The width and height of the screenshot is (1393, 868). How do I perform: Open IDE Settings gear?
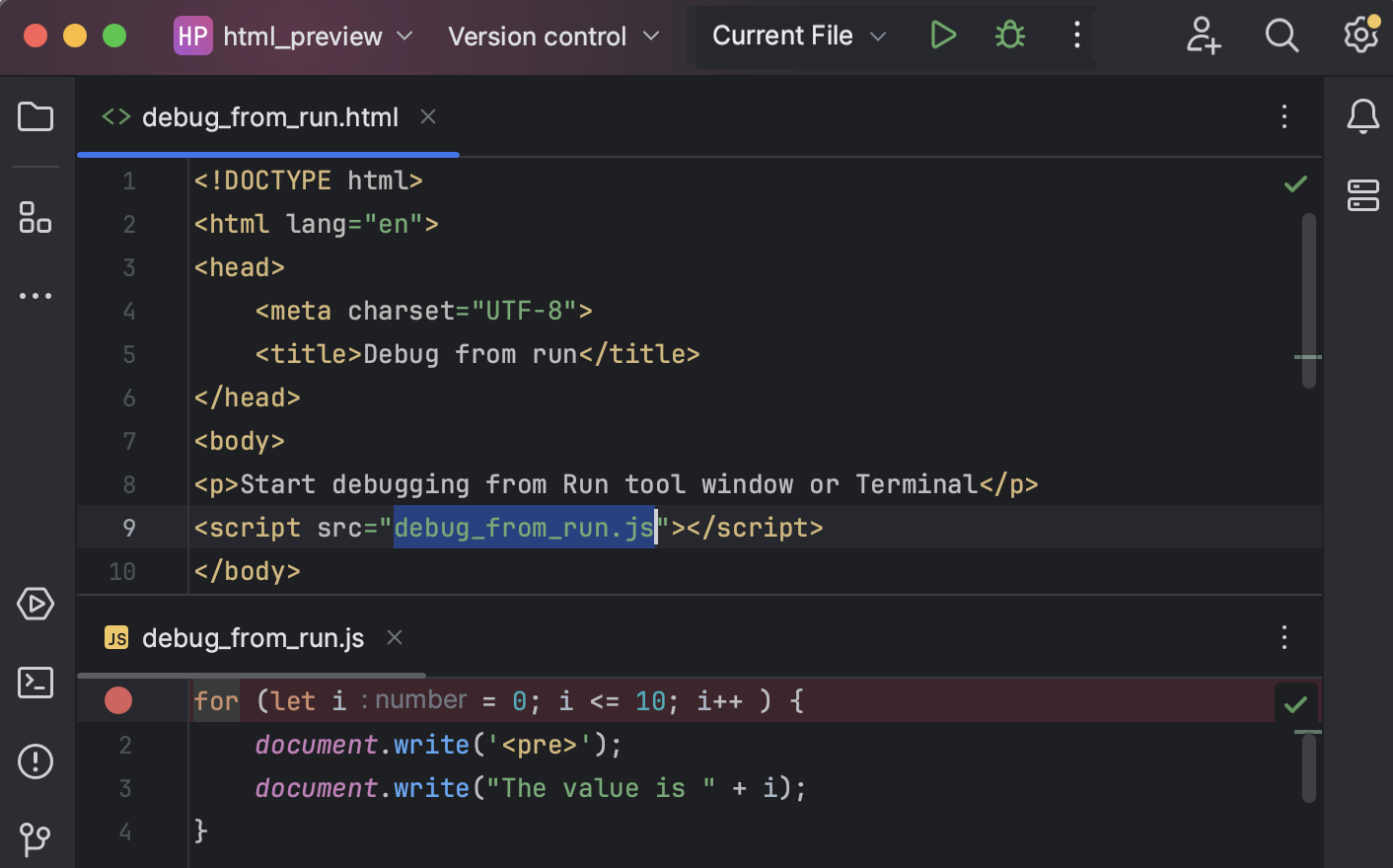1360,36
